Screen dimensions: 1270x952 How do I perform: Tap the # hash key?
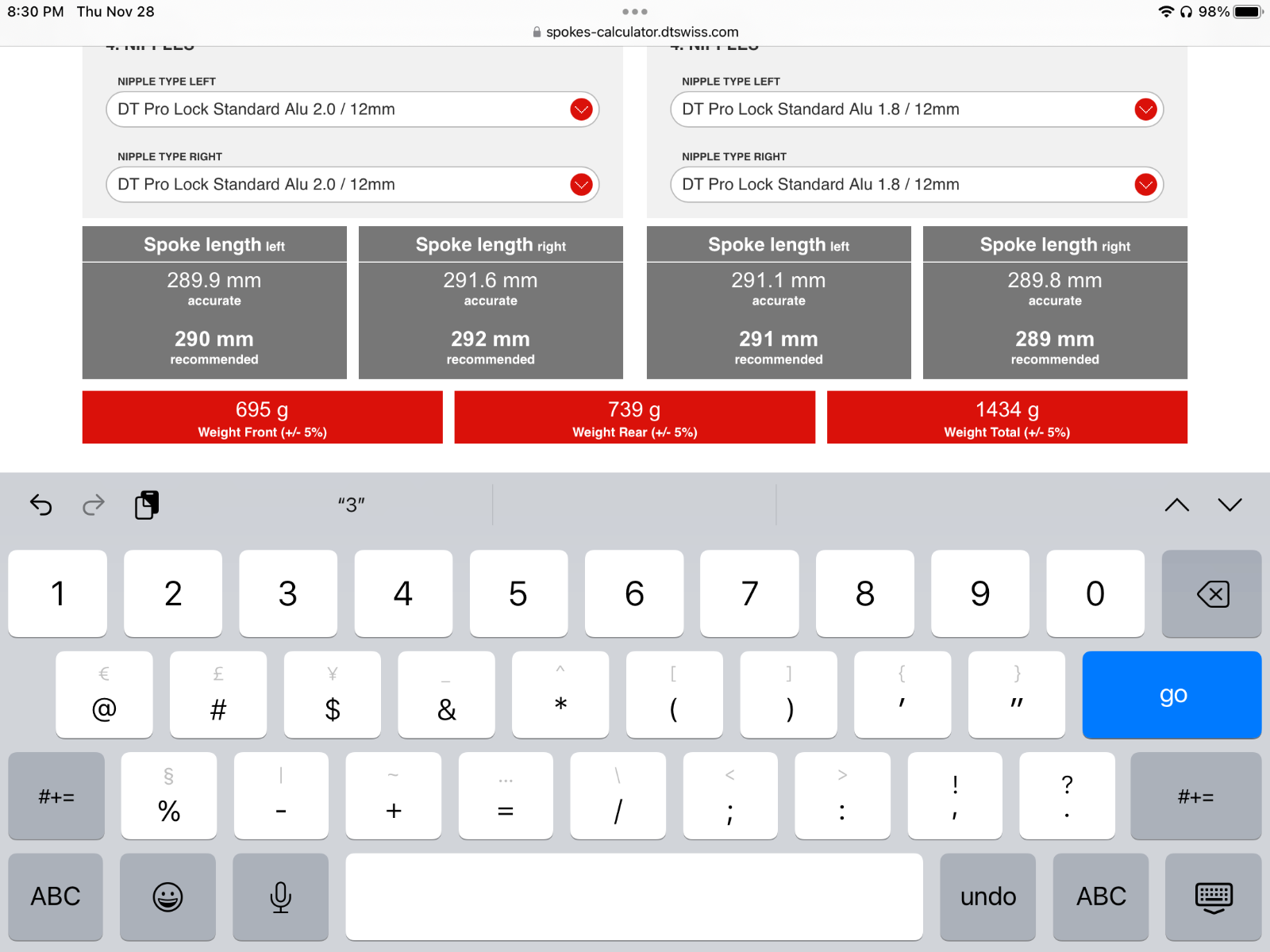coord(218,695)
